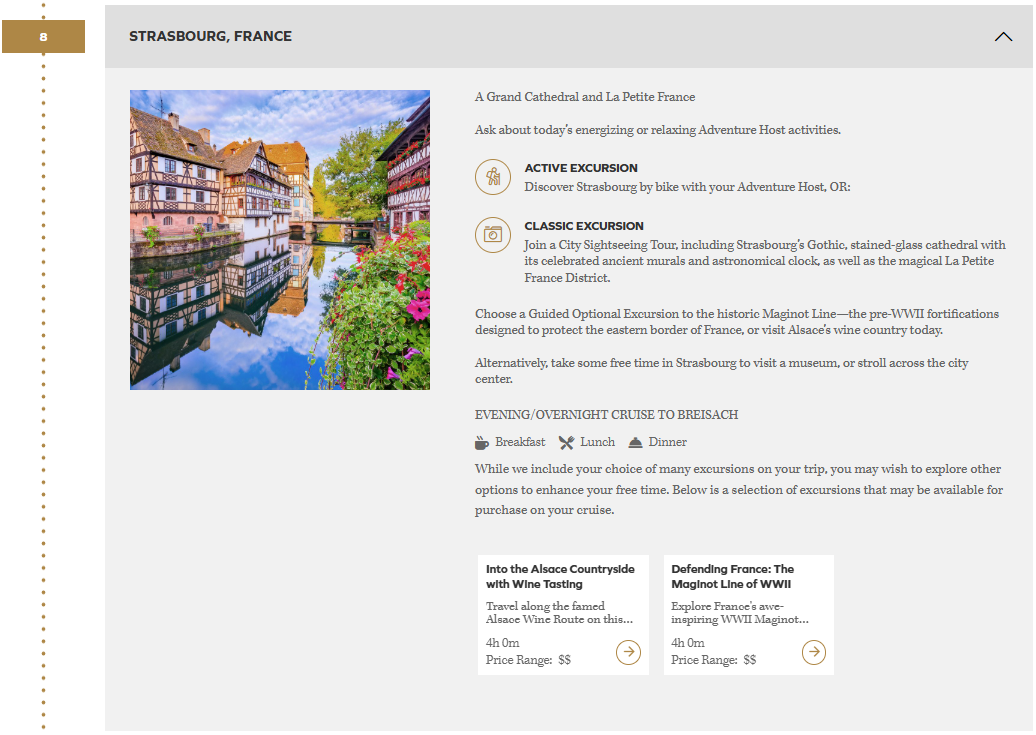The image size is (1036, 735).
Task: Click the Alsace Wine Route description text
Action: [559, 613]
